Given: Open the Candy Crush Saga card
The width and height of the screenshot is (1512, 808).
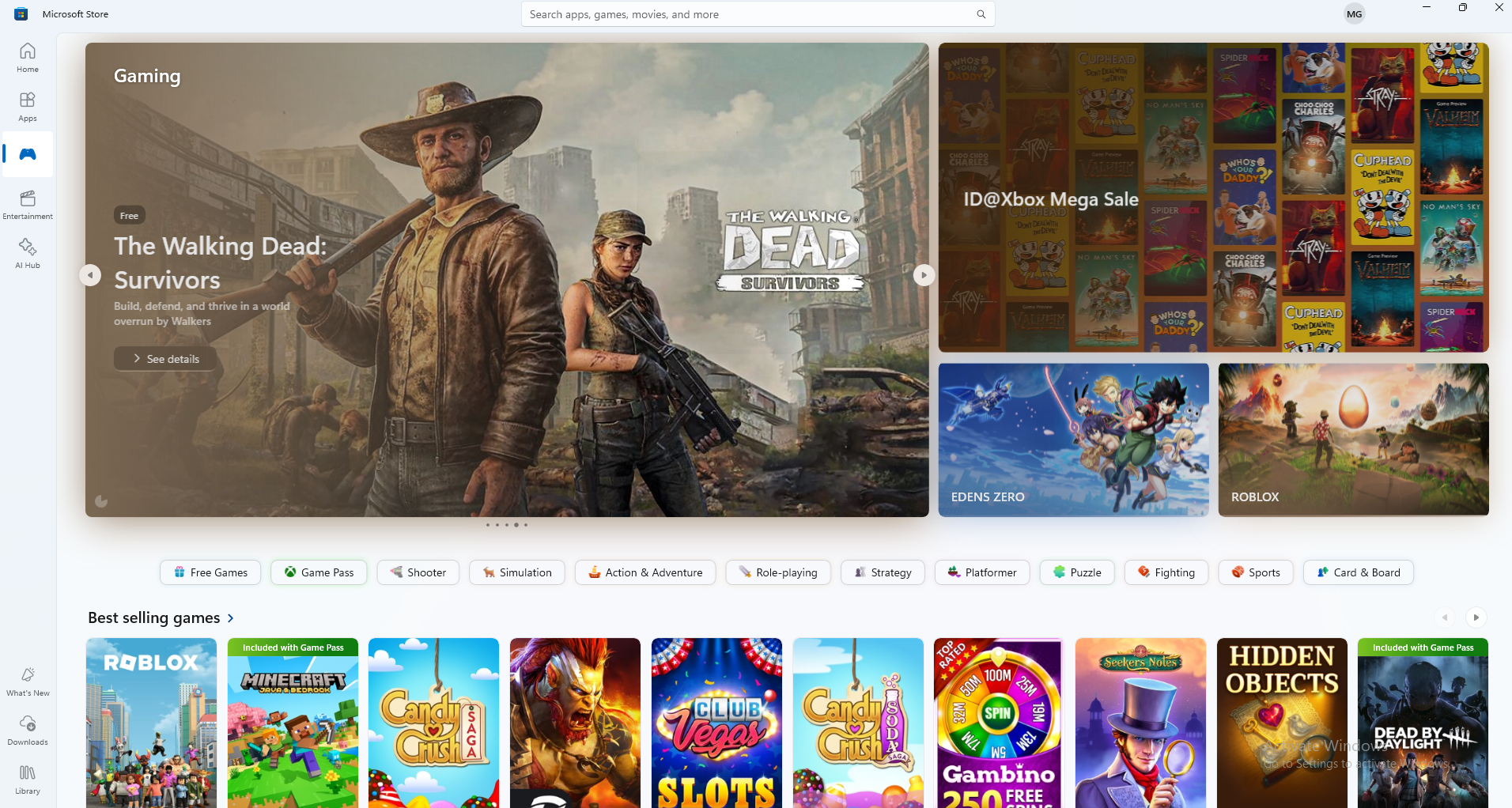Looking at the screenshot, I should [x=433, y=723].
